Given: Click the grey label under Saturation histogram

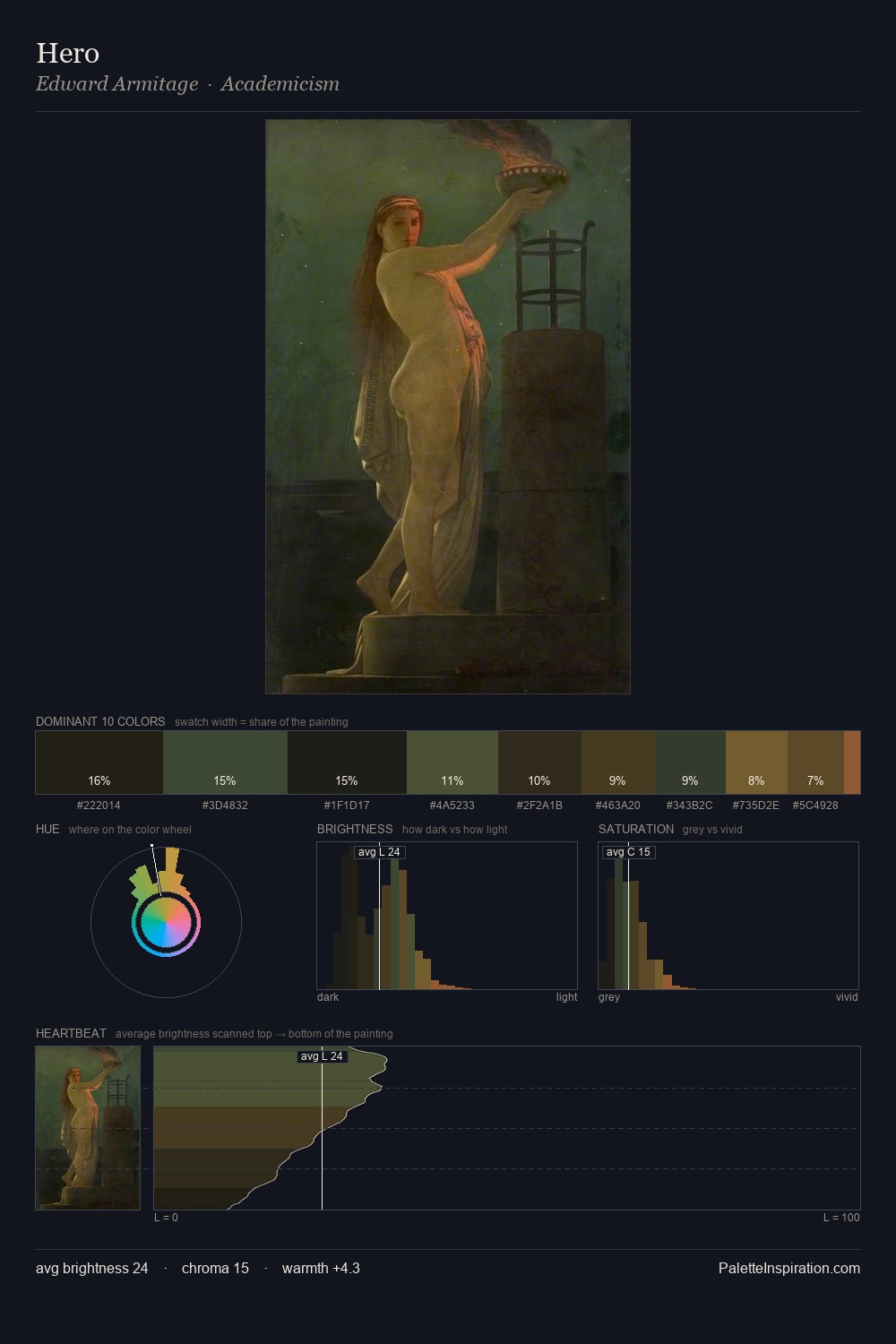Looking at the screenshot, I should coord(609,996).
